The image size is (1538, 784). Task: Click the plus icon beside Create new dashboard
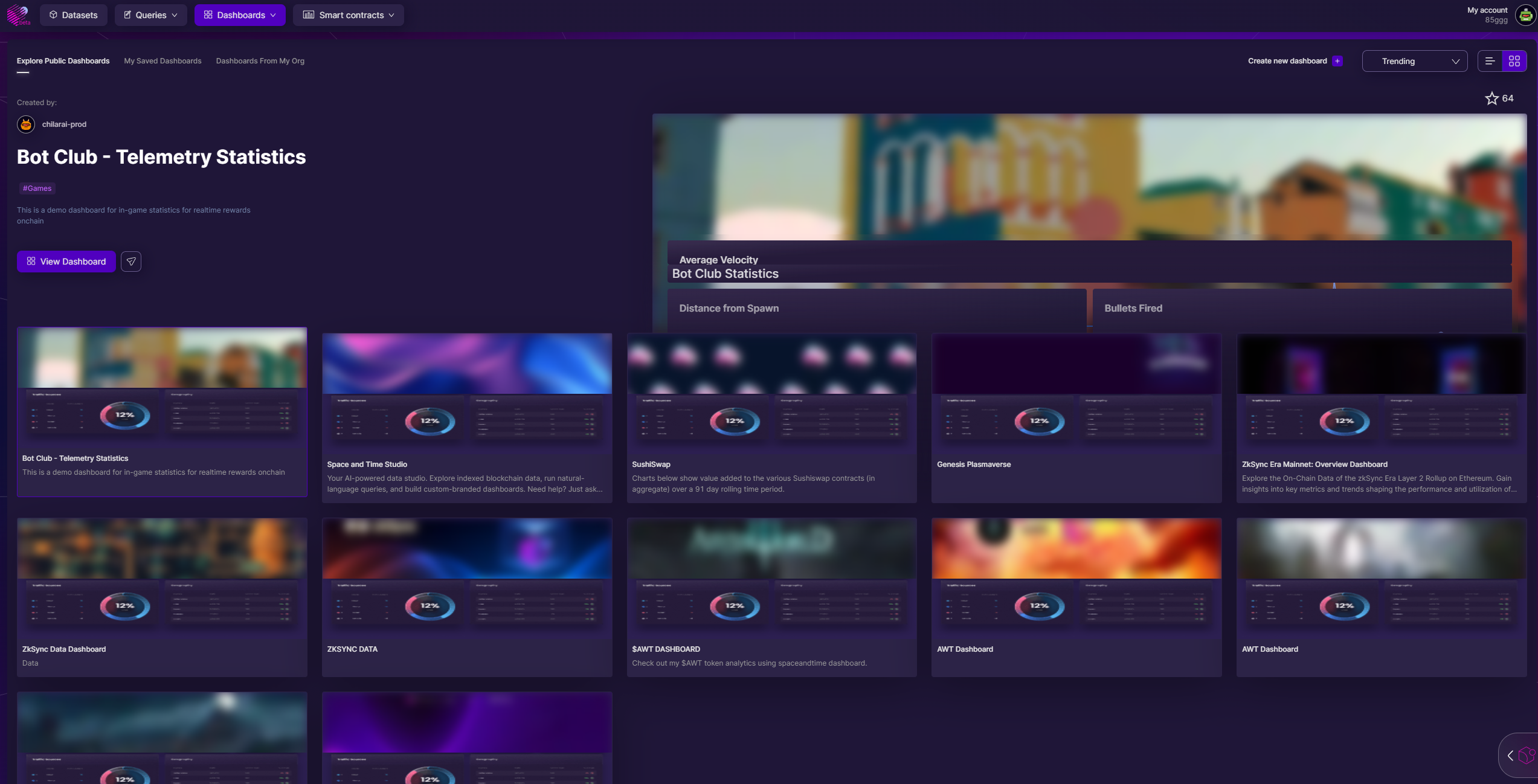[x=1337, y=61]
